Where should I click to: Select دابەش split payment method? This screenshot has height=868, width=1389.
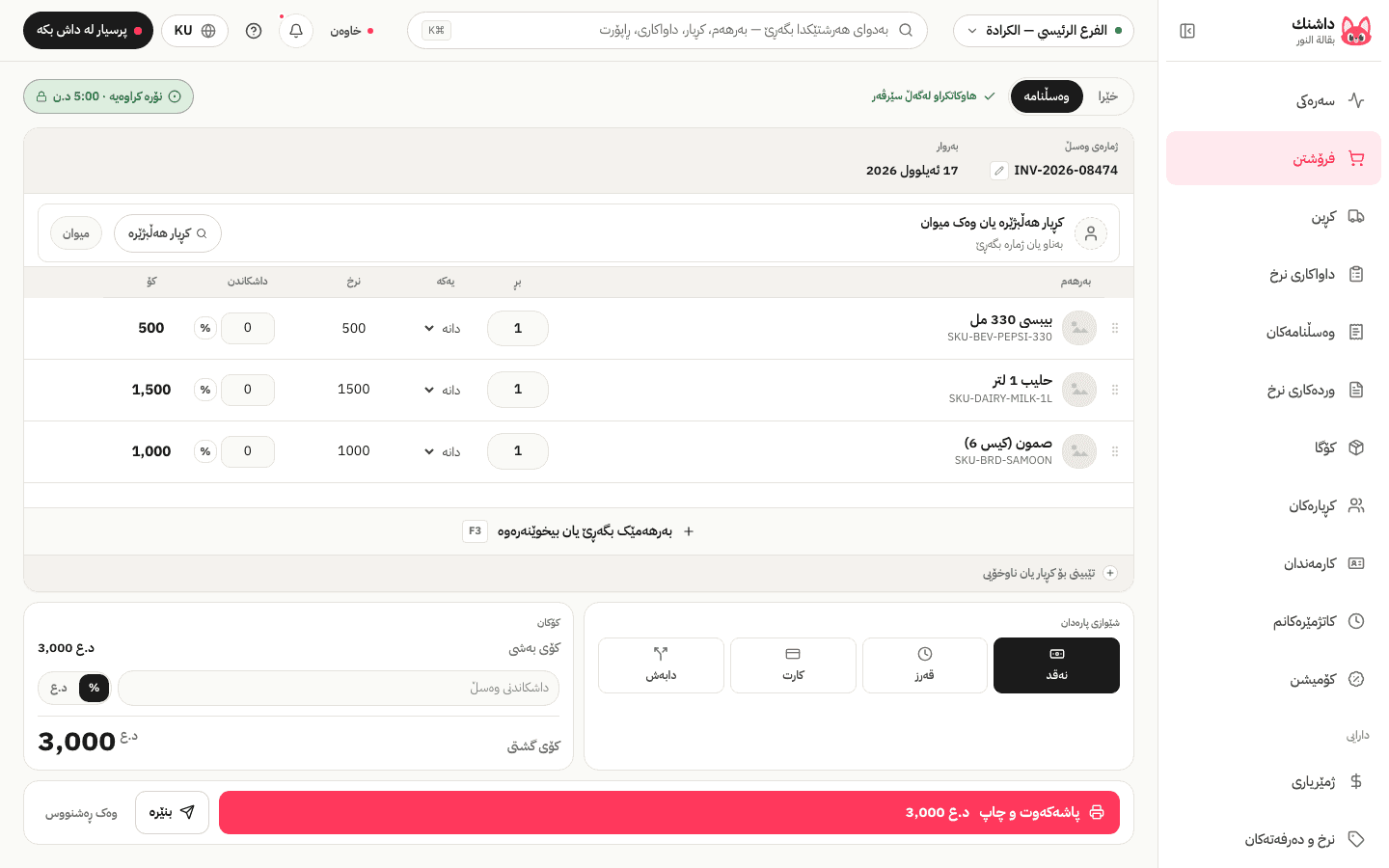pyautogui.click(x=661, y=665)
